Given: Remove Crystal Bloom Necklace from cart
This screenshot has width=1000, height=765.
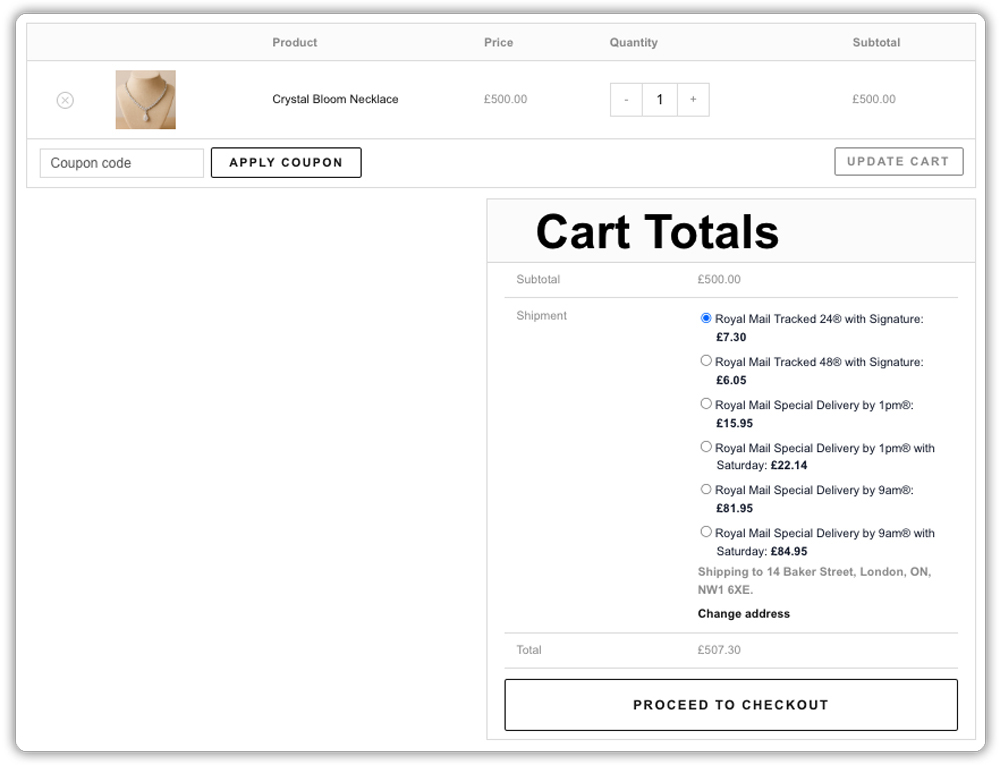Looking at the screenshot, I should pos(65,100).
